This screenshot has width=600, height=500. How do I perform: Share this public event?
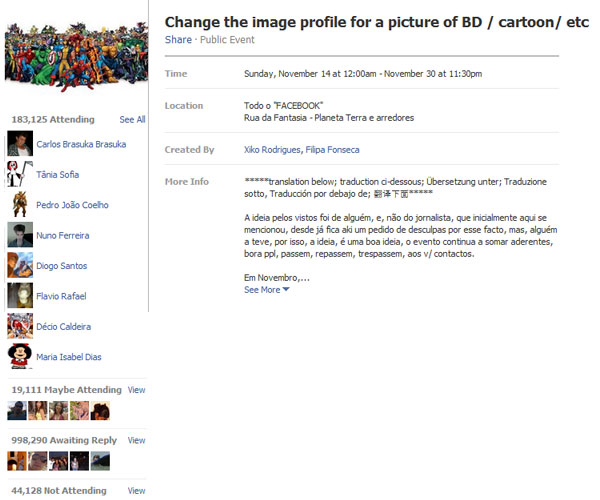pos(178,40)
